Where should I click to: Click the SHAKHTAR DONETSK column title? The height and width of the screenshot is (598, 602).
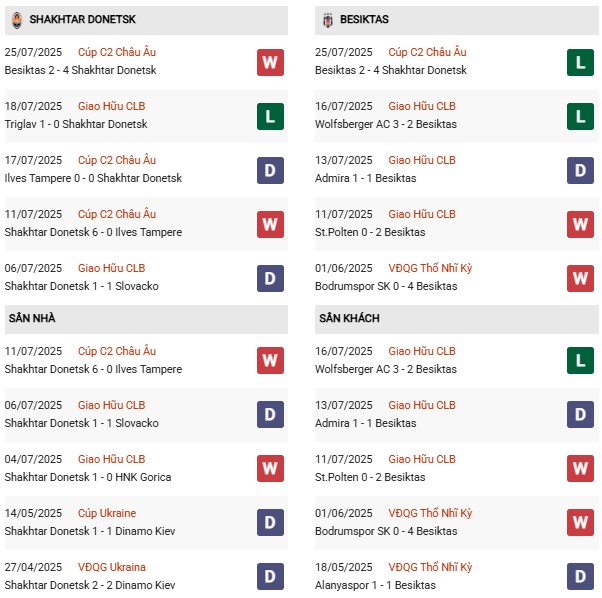point(83,19)
